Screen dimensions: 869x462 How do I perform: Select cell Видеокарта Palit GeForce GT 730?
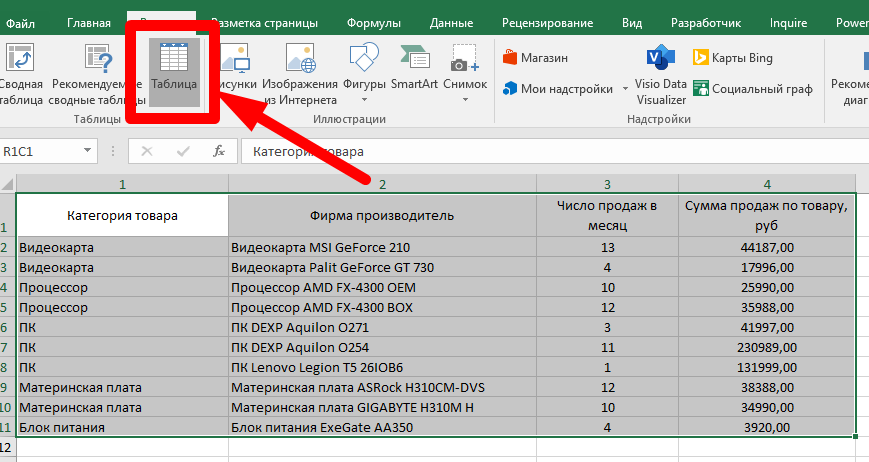(382, 268)
